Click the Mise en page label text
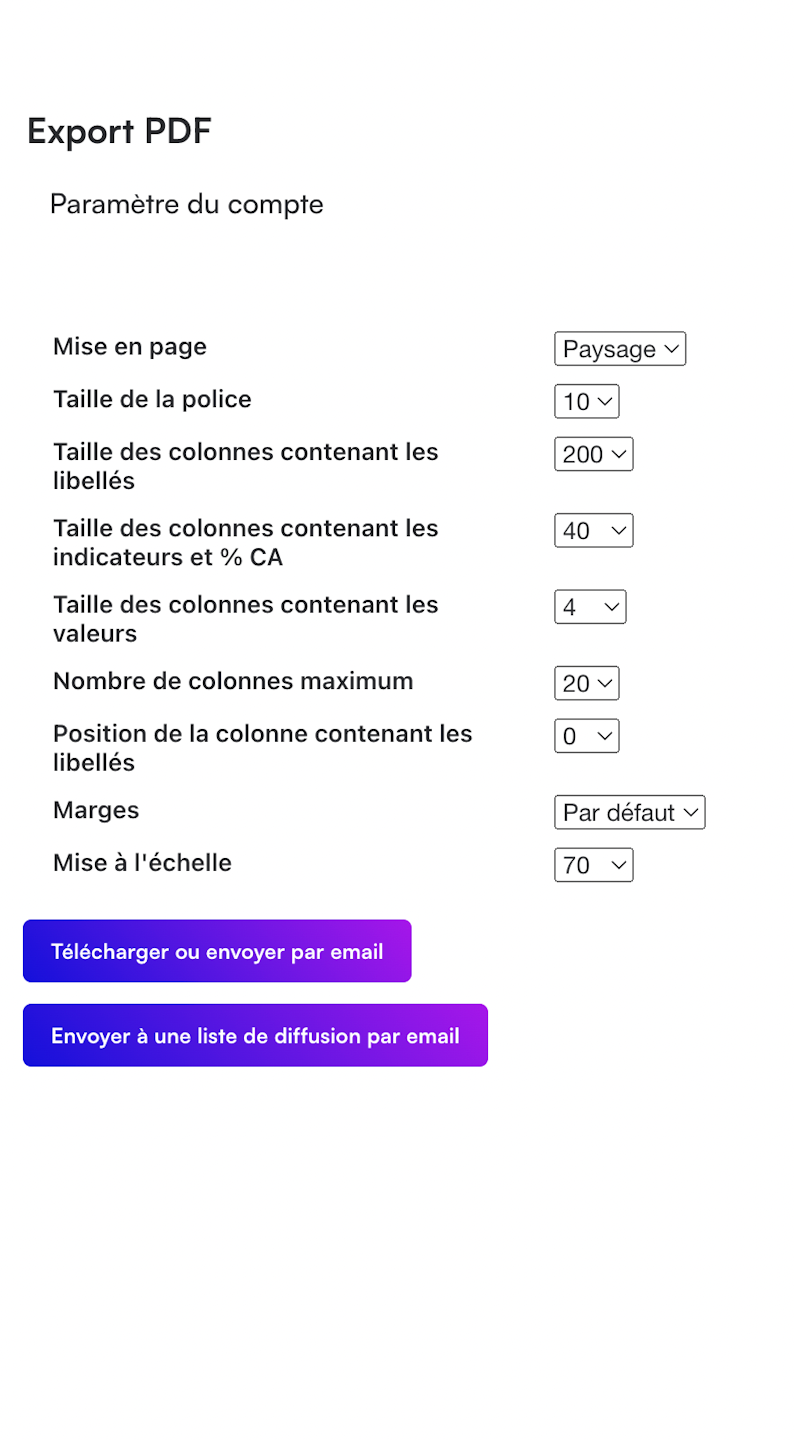794x1440 pixels. (130, 347)
